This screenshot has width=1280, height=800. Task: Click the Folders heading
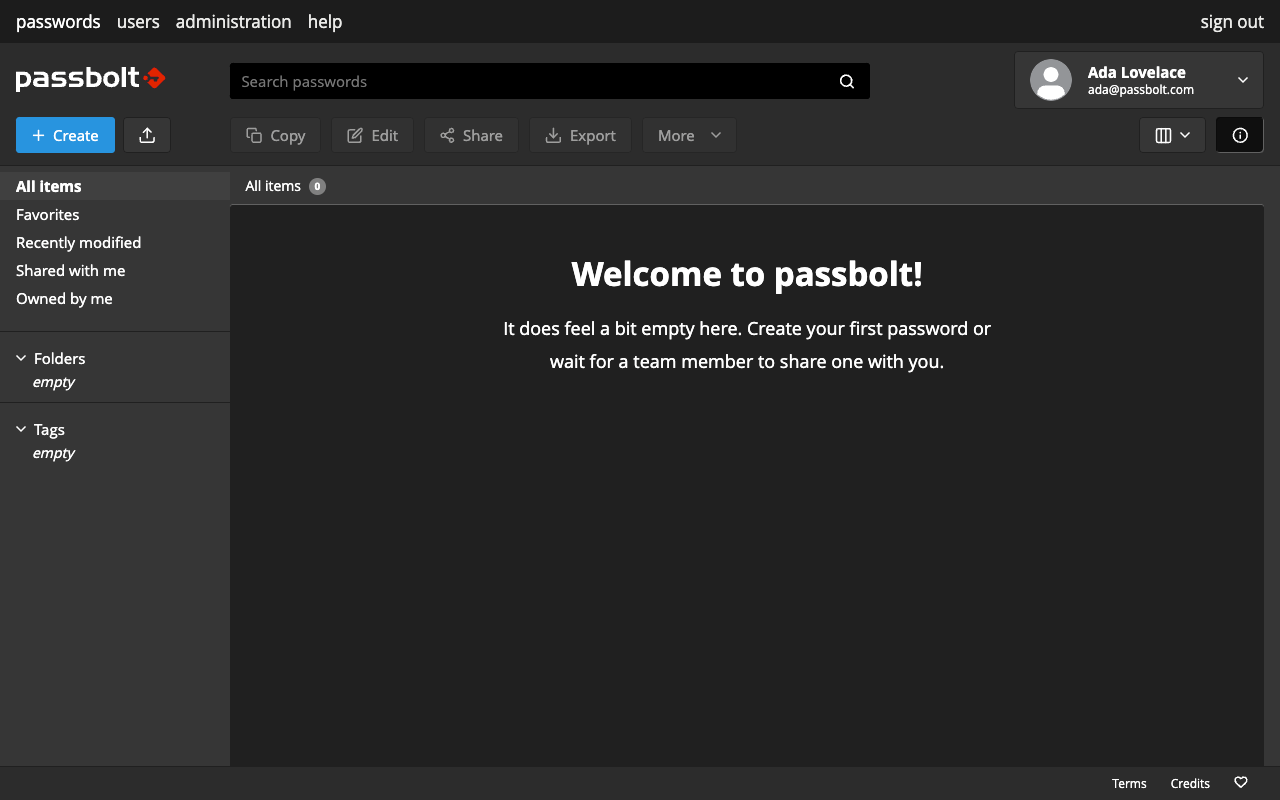tap(59, 358)
